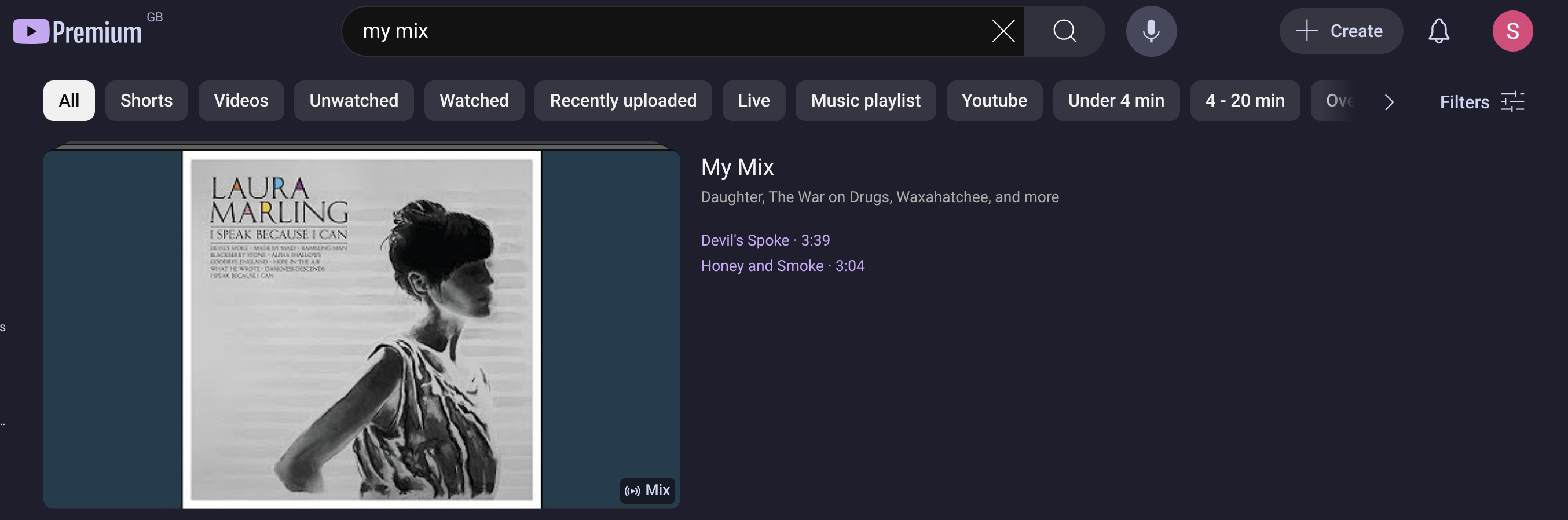This screenshot has height=520, width=1568.
Task: Clear the search text with the X
Action: coord(1003,31)
